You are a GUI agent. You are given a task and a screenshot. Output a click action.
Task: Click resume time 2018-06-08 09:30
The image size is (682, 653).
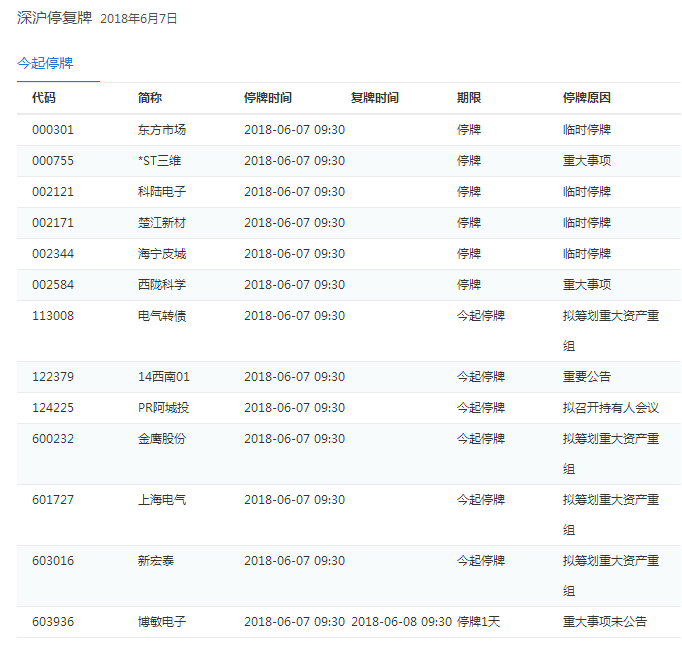click(x=401, y=622)
